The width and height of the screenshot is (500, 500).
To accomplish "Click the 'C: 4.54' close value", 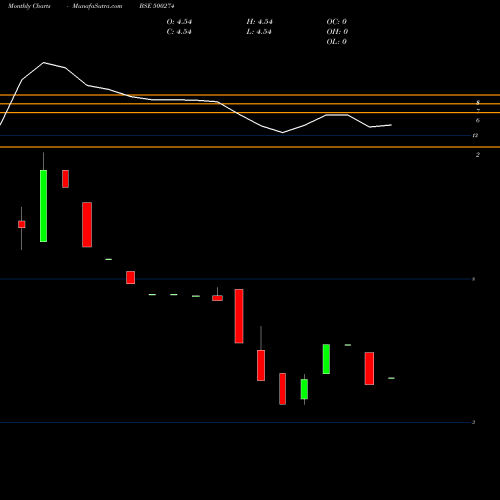I will 179,32.
